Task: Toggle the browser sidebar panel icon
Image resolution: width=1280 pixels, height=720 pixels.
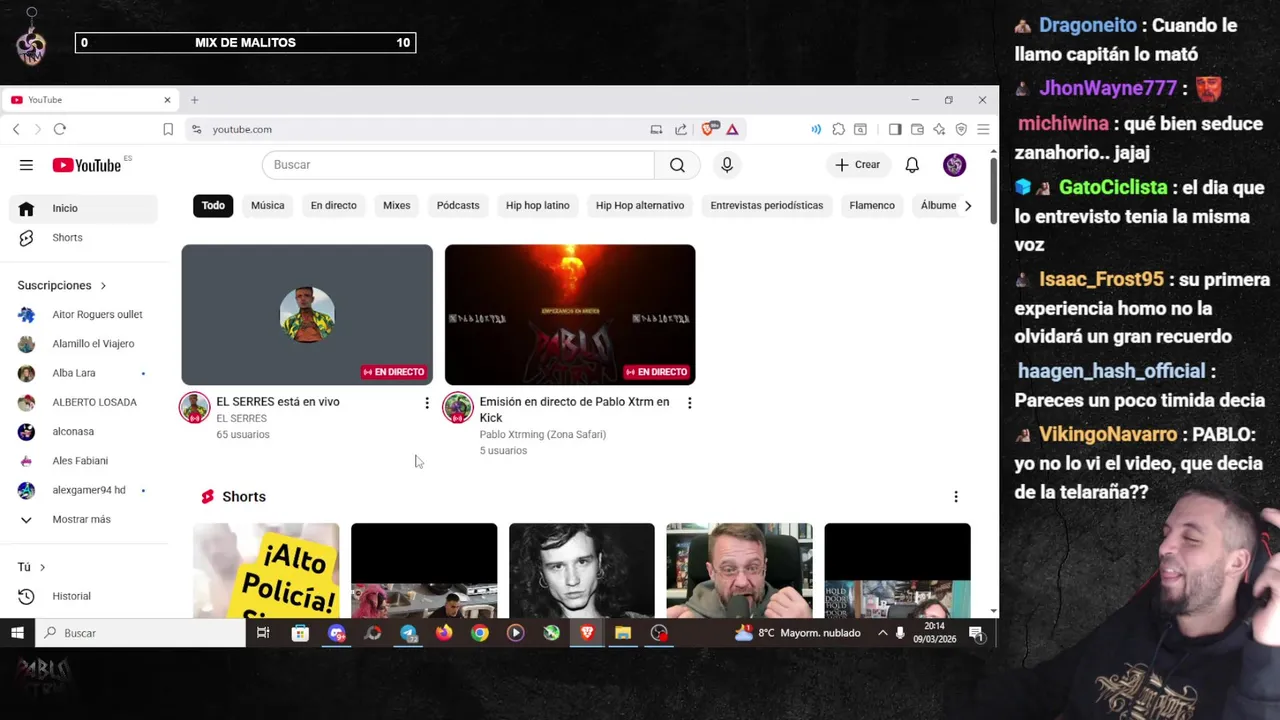Action: pyautogui.click(x=895, y=129)
